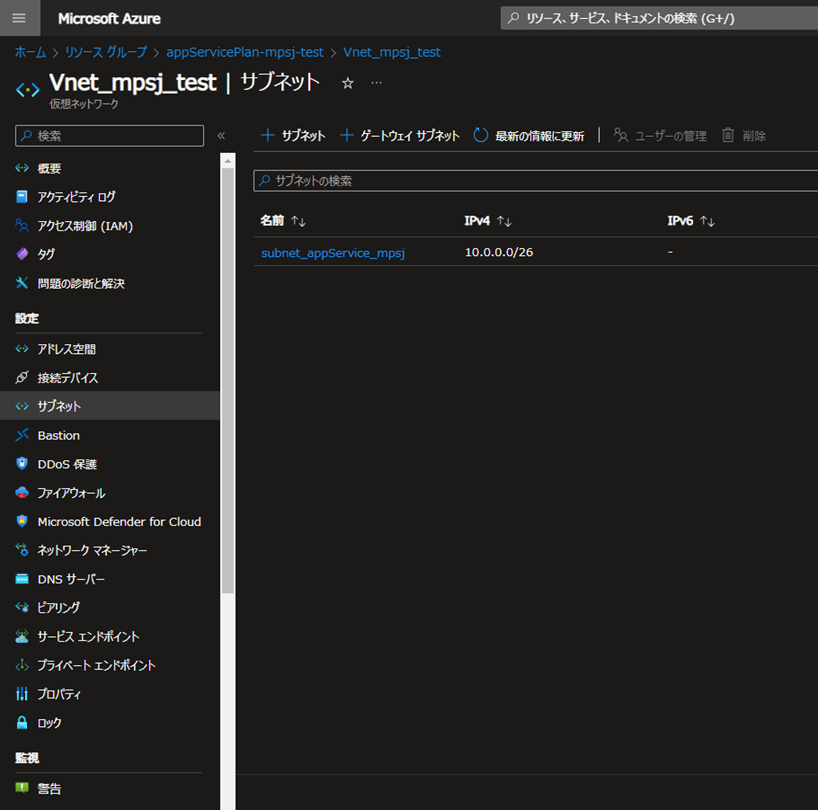
Task: Click the Microsoft Azure home title
Action: click(109, 19)
